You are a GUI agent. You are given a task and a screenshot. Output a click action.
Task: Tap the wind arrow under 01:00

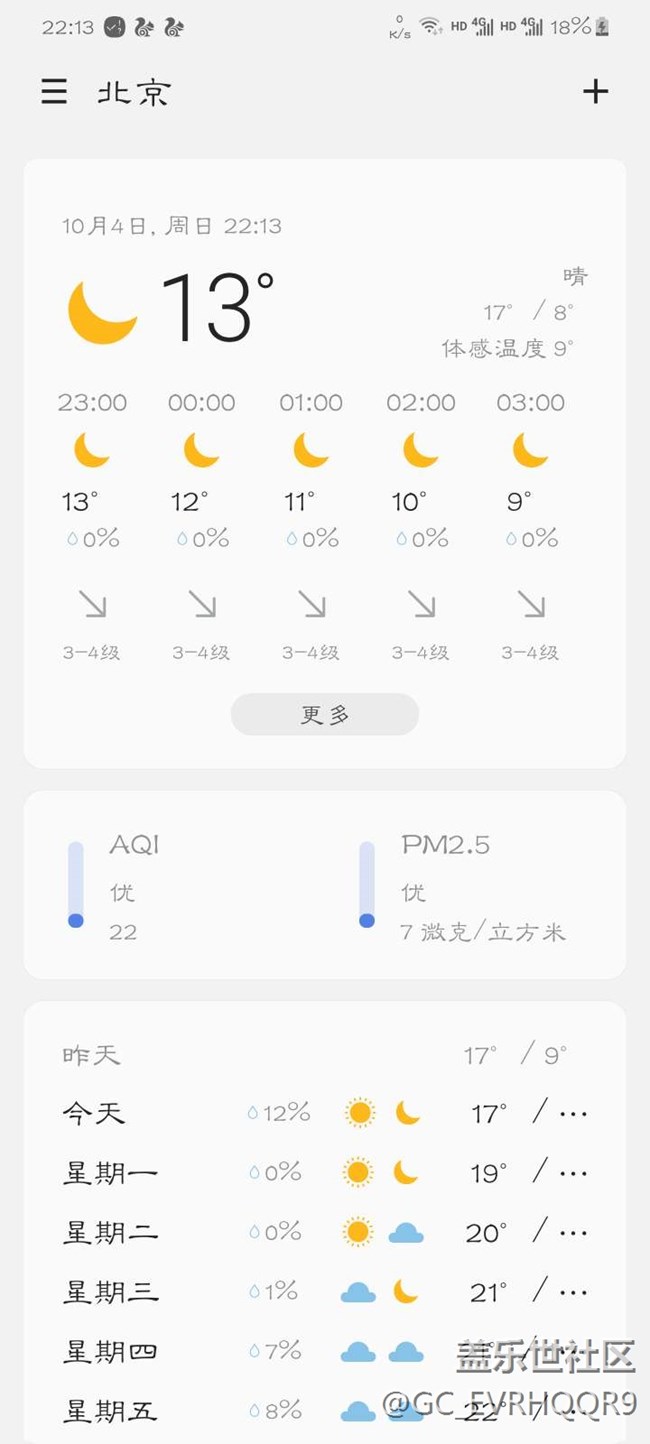point(312,604)
